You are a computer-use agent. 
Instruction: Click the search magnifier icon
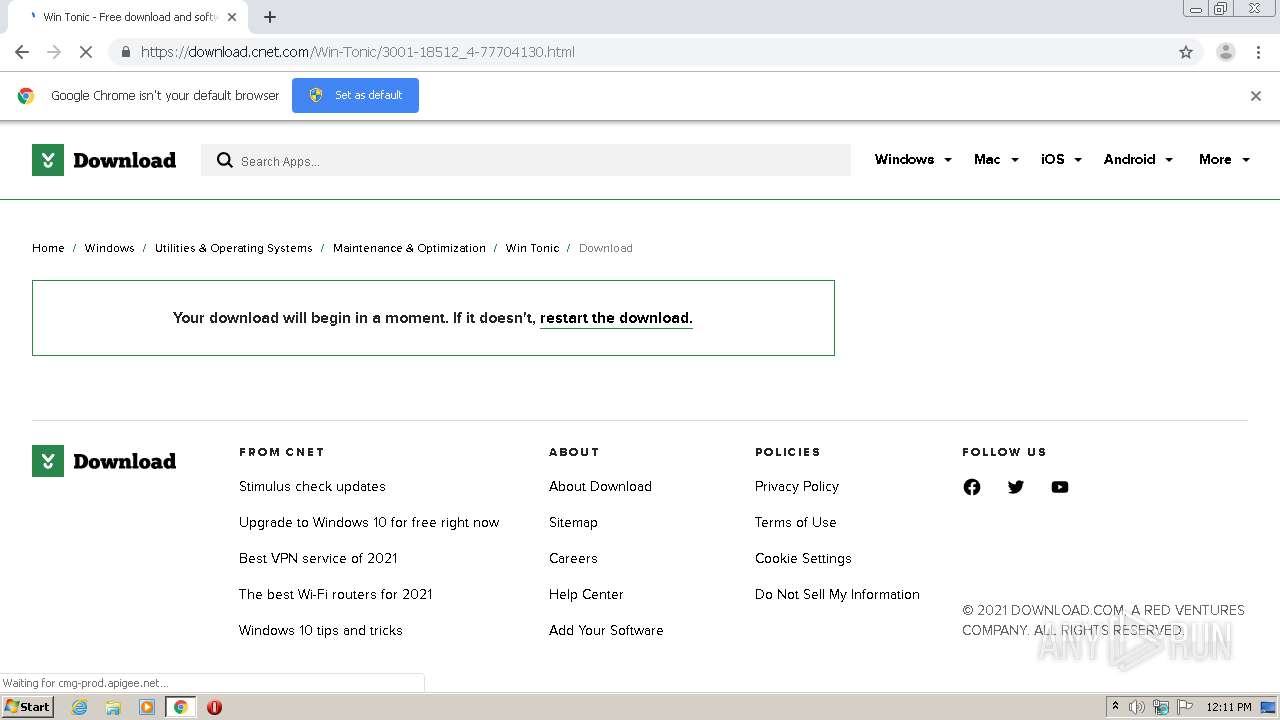225,160
